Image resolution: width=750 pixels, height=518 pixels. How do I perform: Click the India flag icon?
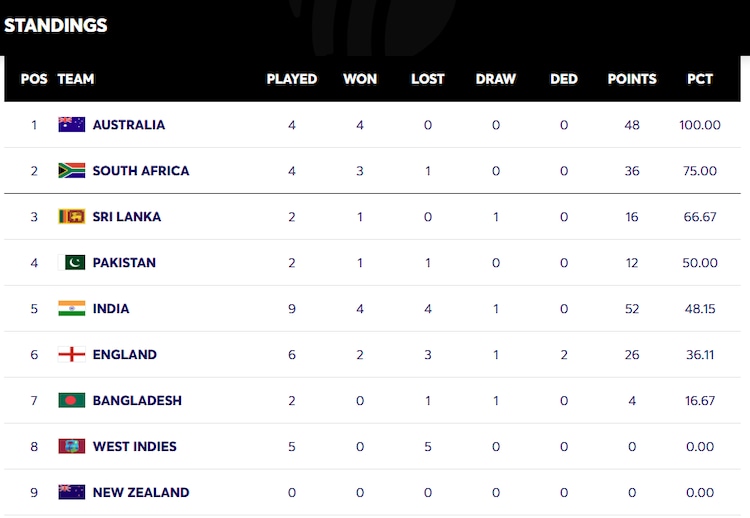click(71, 309)
